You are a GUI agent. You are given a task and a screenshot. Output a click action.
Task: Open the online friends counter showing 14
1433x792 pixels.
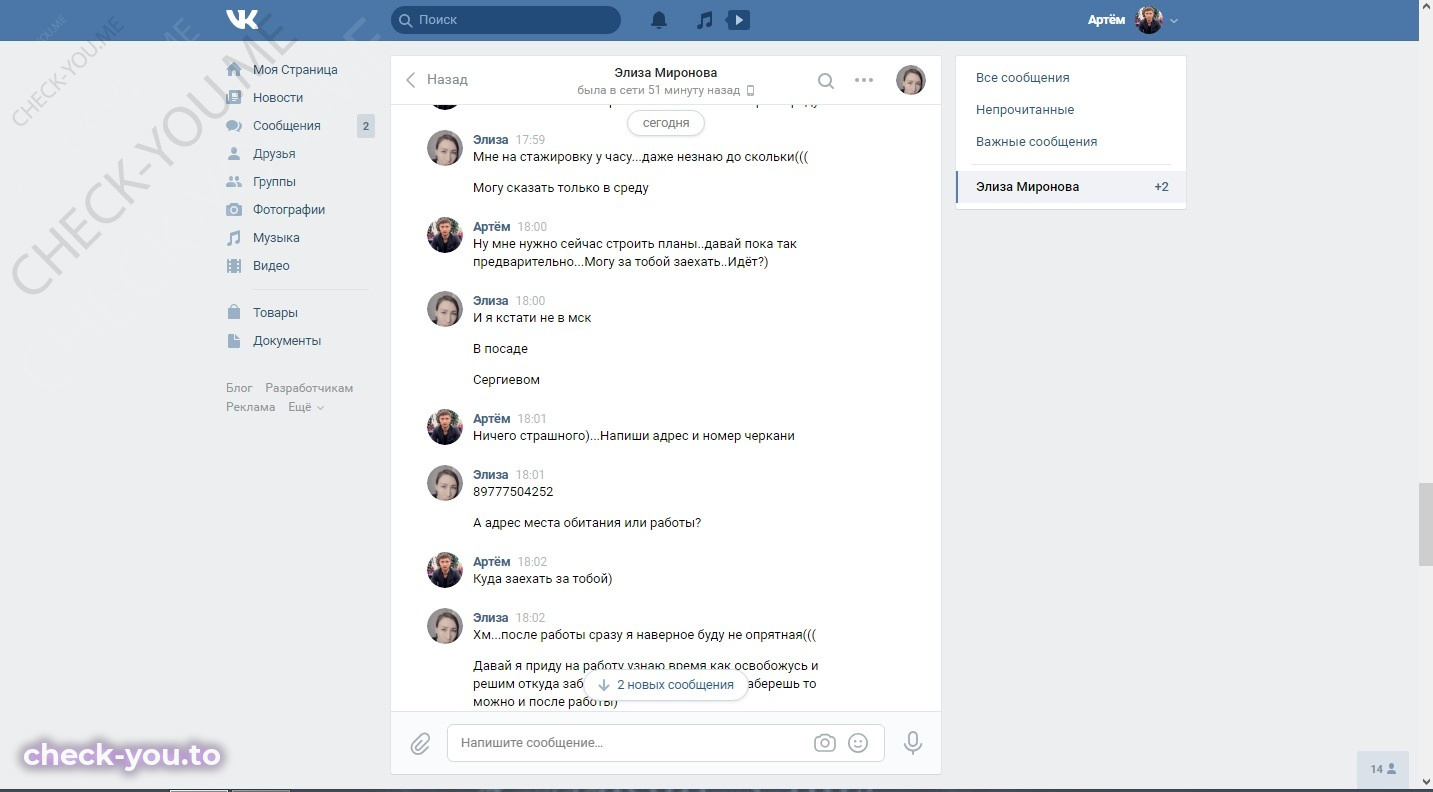click(x=1383, y=769)
